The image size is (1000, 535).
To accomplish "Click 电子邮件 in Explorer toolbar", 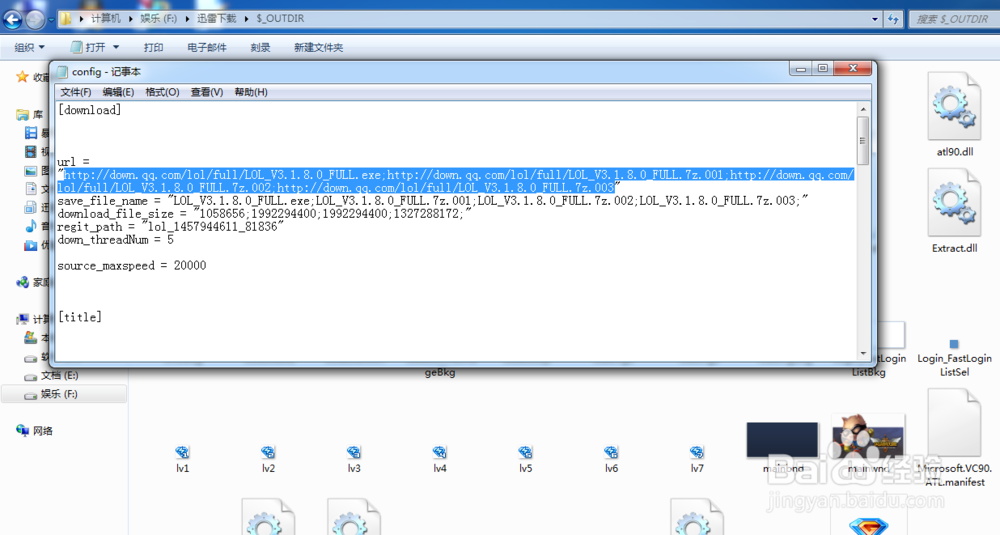I will [207, 47].
